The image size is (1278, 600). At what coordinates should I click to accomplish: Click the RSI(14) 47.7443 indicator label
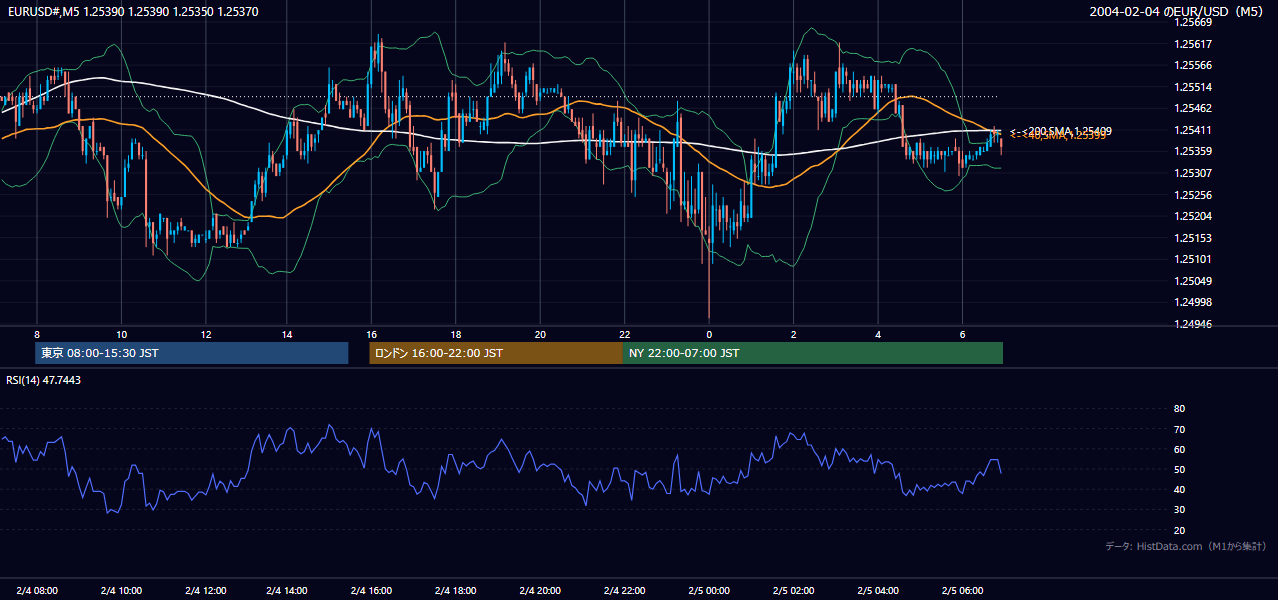(44, 380)
